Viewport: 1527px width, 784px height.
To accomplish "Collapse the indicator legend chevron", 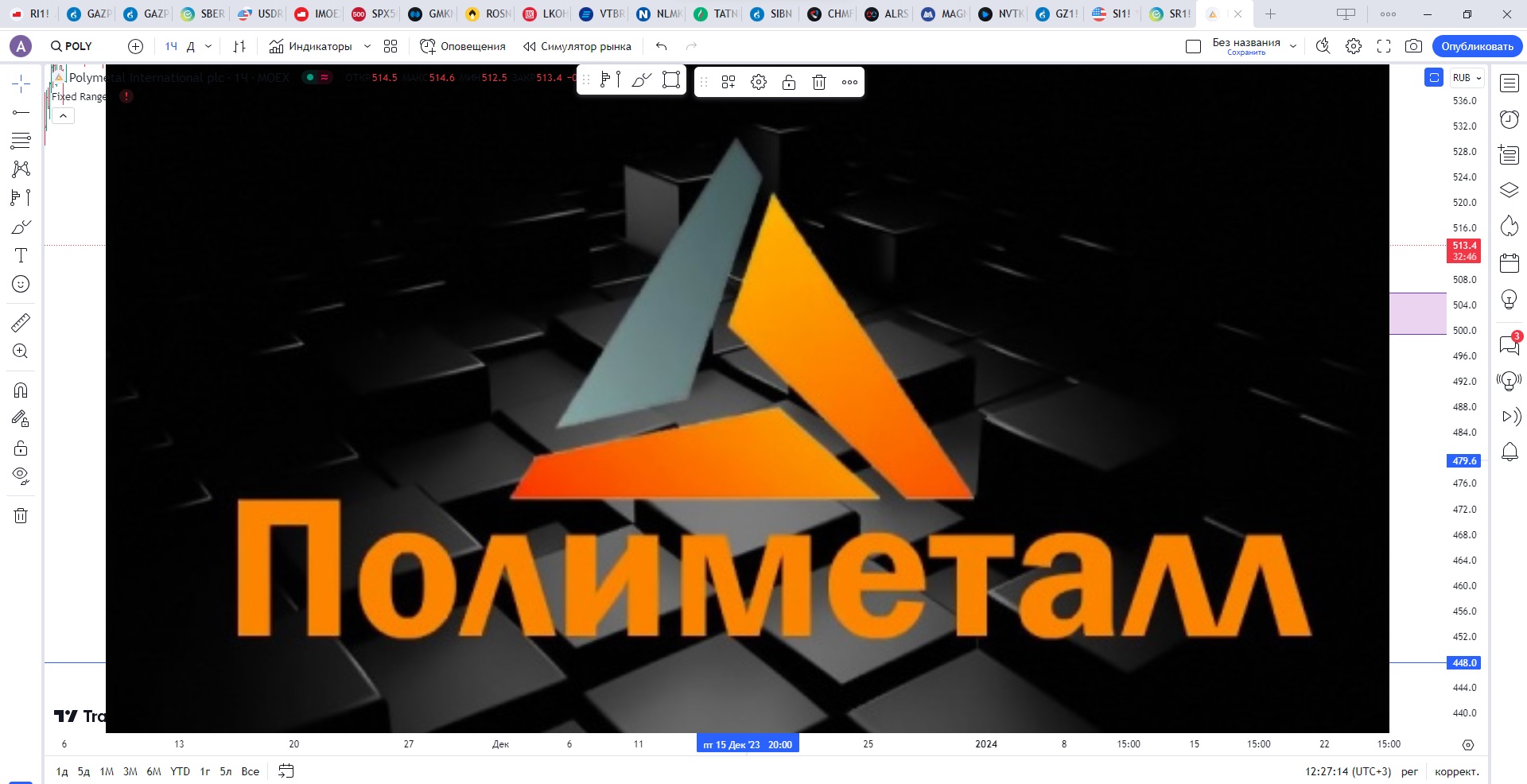I will tap(63, 116).
